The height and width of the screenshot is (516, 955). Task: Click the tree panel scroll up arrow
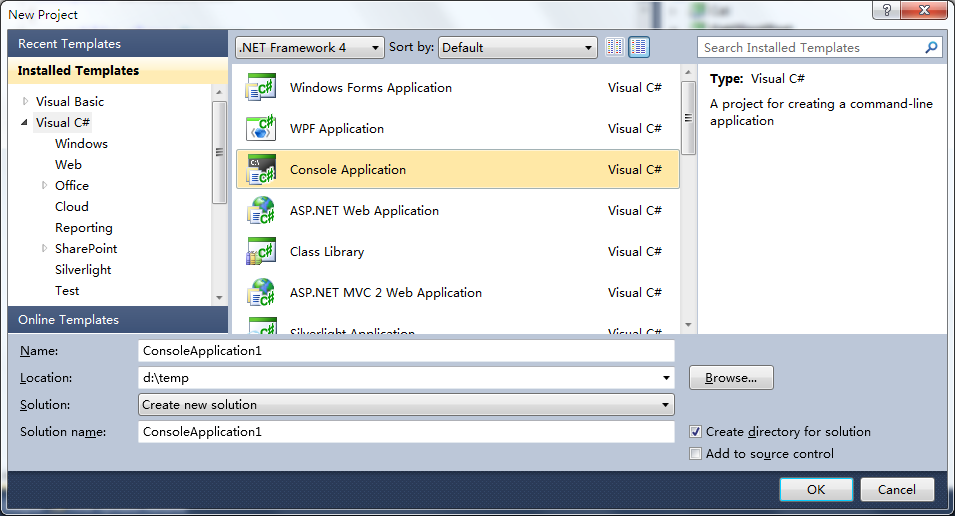pos(219,92)
